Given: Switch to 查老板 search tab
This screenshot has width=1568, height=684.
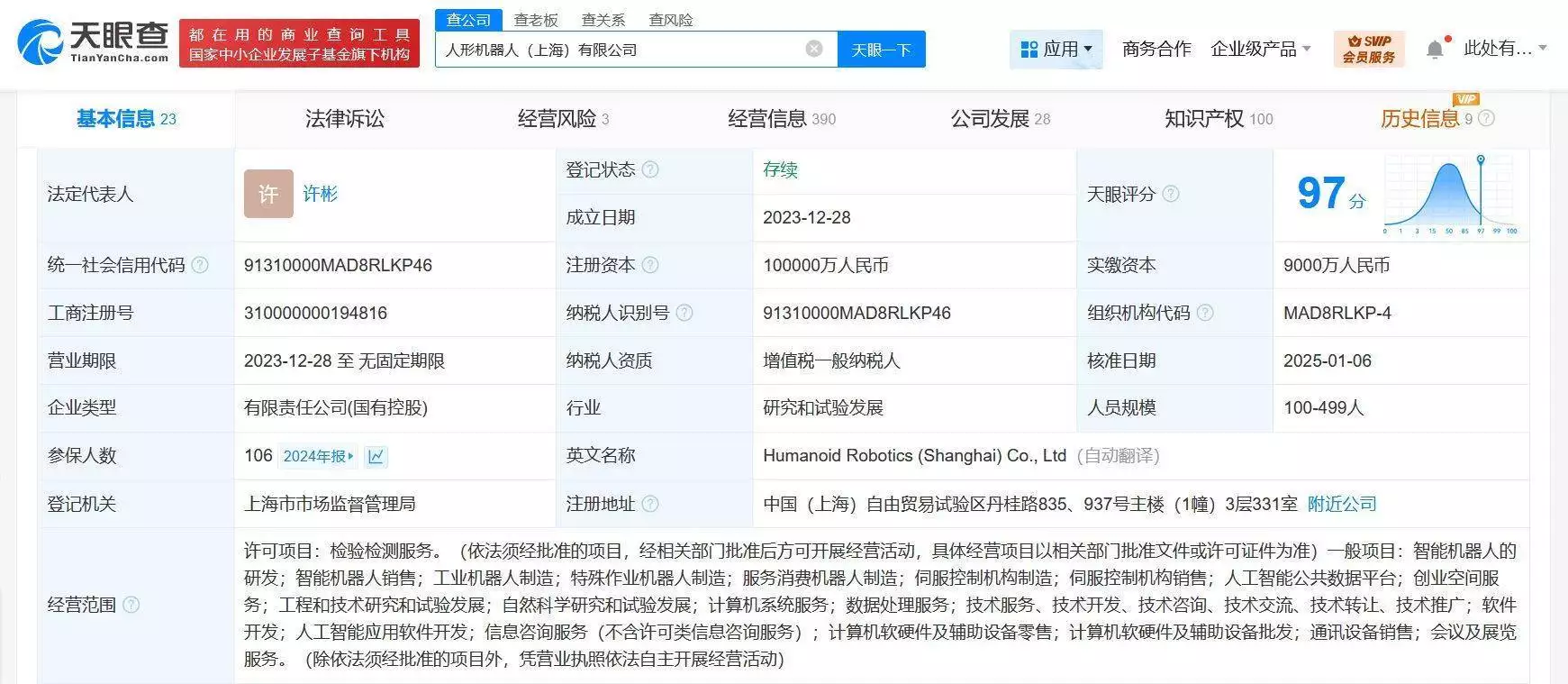Looking at the screenshot, I should tap(536, 19).
